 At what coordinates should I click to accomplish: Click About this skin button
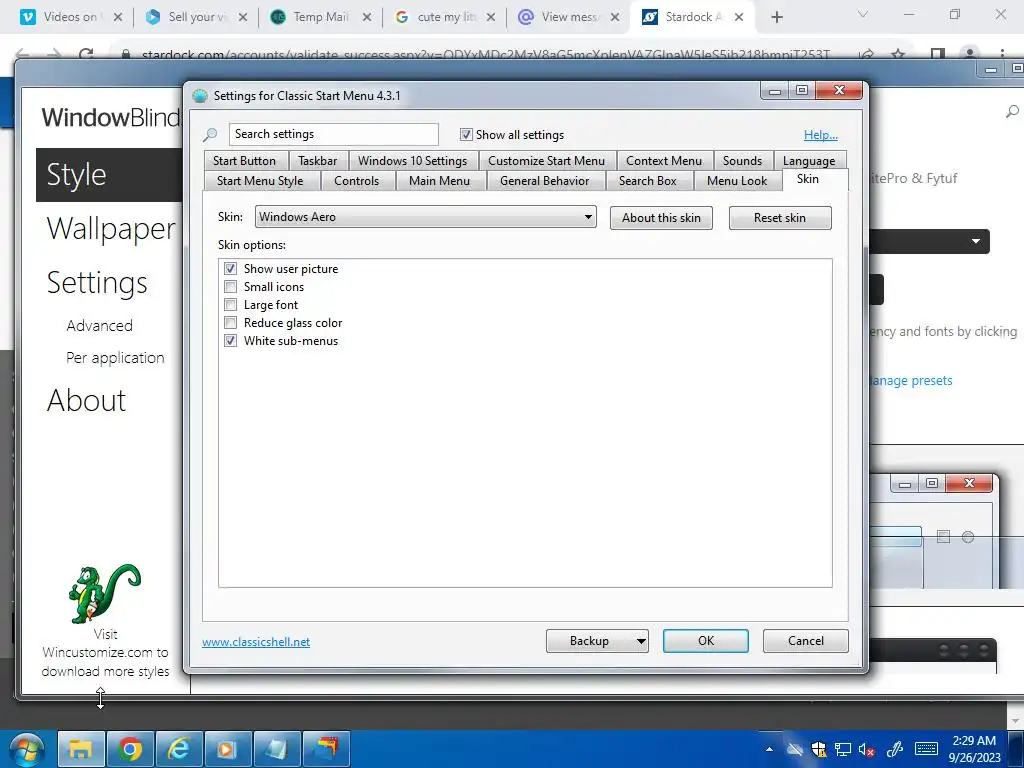(x=661, y=217)
